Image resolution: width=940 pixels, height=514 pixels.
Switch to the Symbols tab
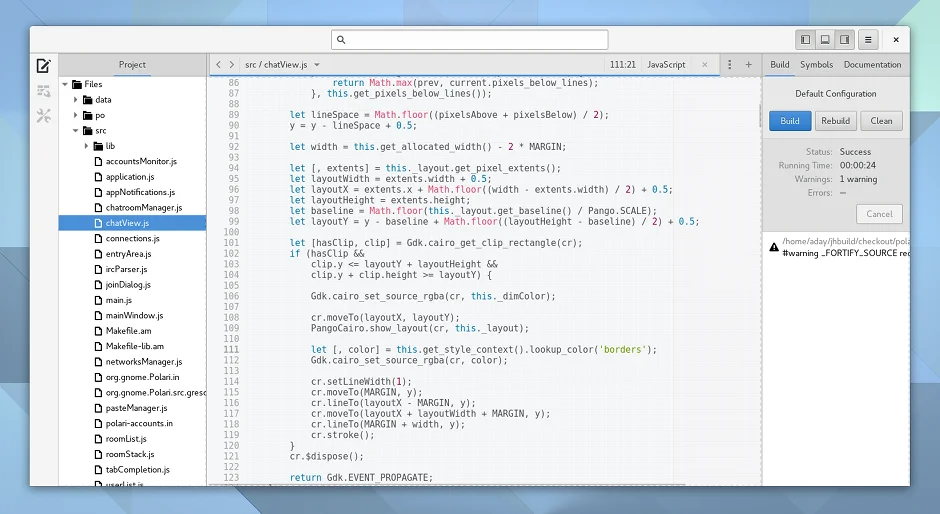pyautogui.click(x=816, y=65)
